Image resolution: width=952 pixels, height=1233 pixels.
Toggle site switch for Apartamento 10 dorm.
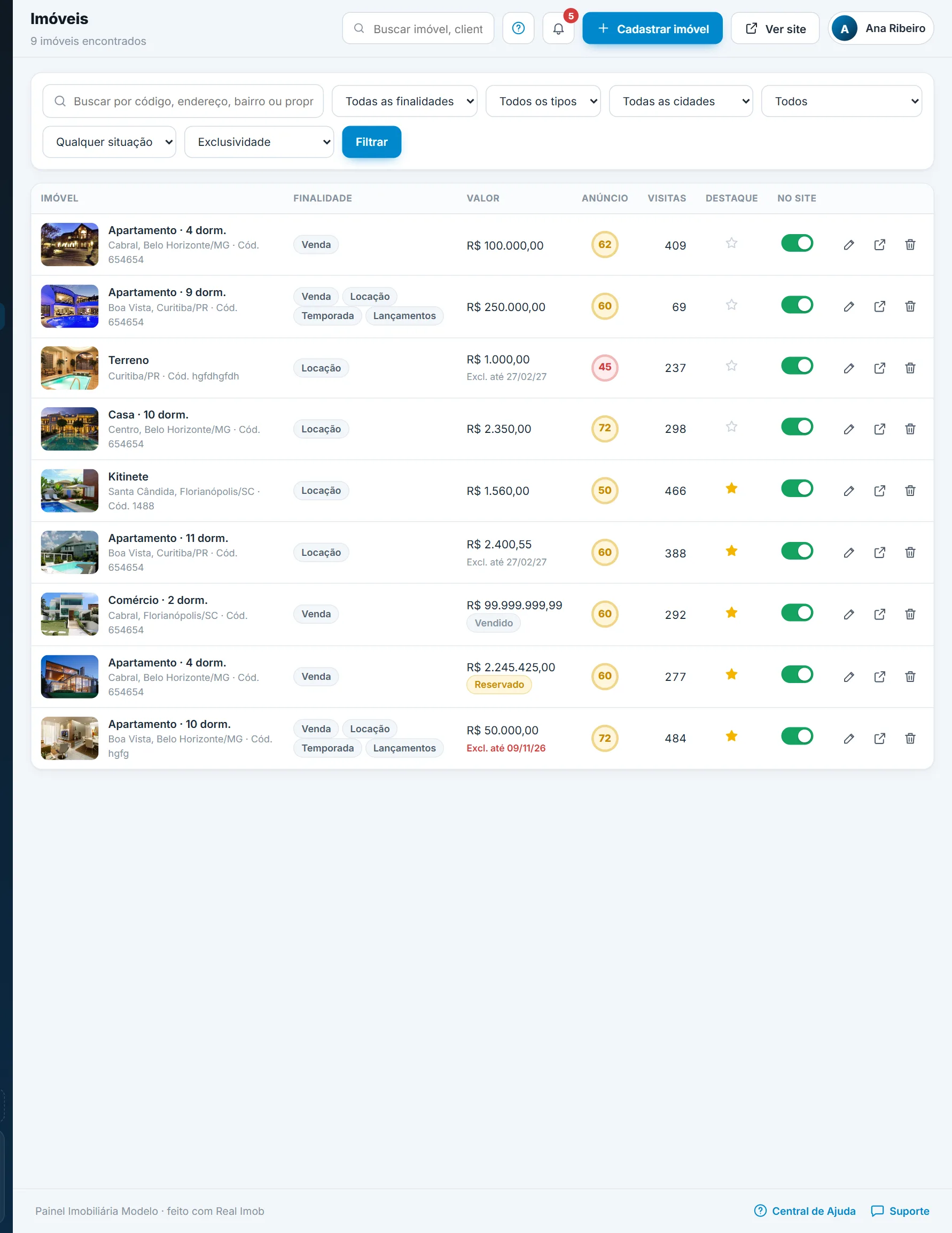point(797,736)
